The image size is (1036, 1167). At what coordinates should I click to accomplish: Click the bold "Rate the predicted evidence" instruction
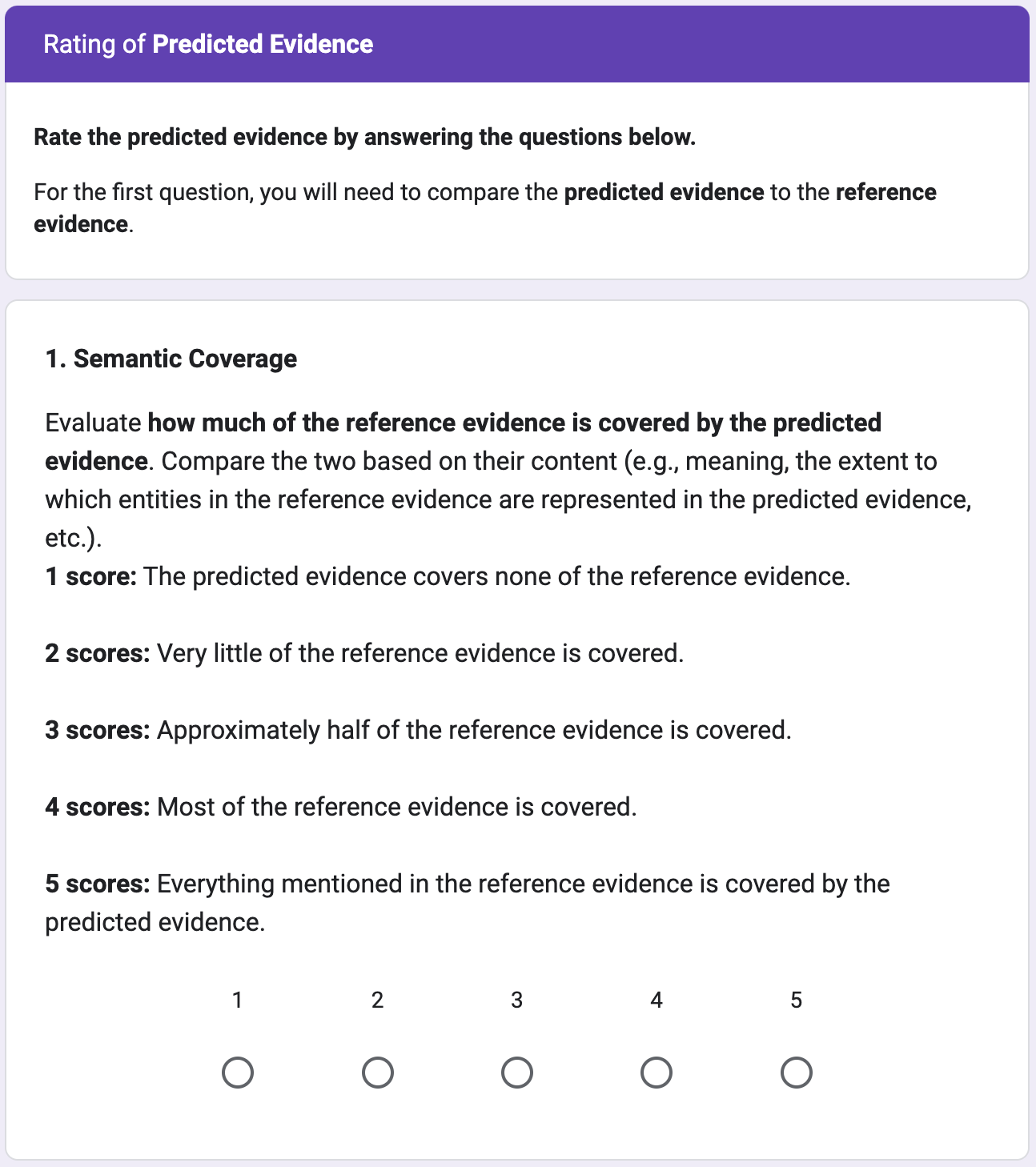coord(365,137)
